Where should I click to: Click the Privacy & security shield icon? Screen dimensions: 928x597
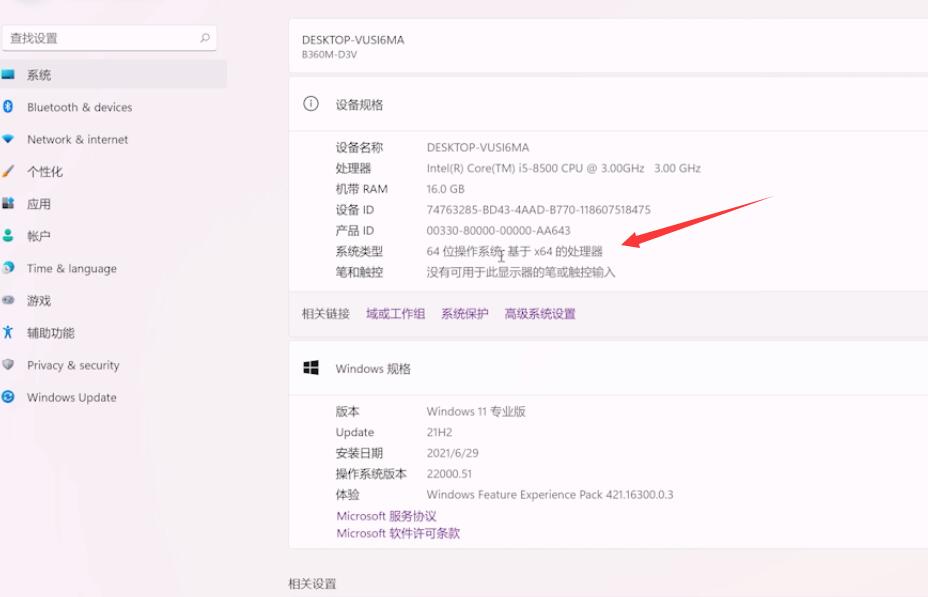pyautogui.click(x=8, y=364)
